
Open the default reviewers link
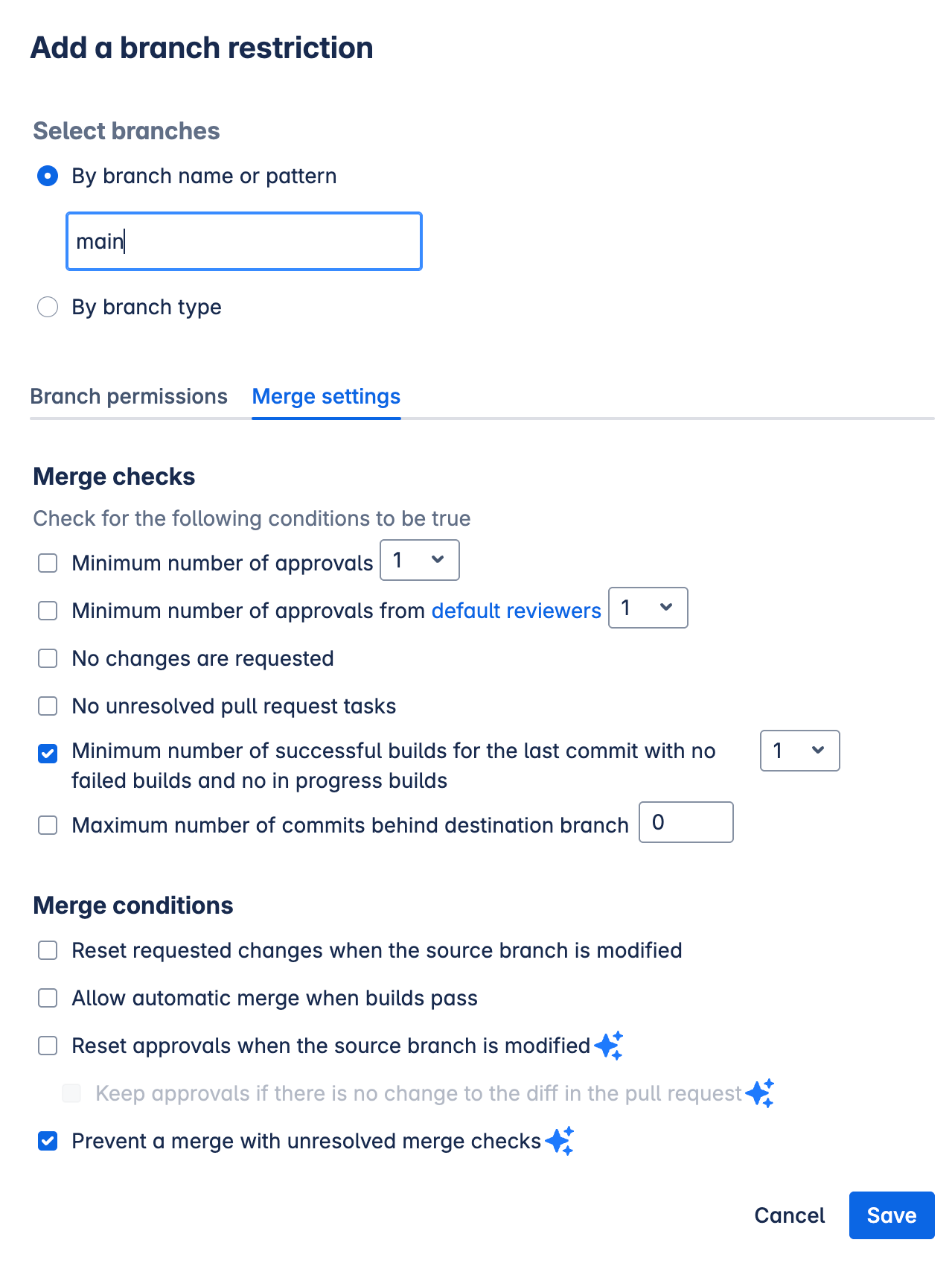(x=516, y=610)
